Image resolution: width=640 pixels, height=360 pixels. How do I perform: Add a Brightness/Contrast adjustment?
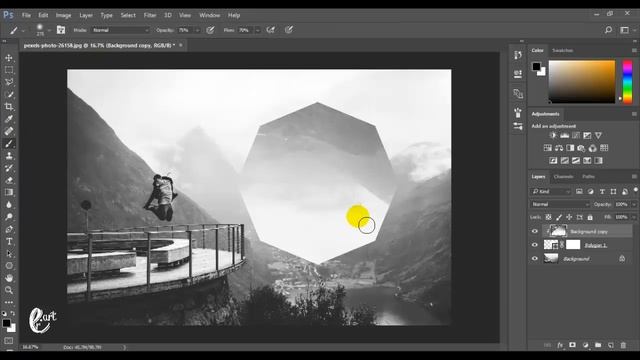tap(553, 136)
